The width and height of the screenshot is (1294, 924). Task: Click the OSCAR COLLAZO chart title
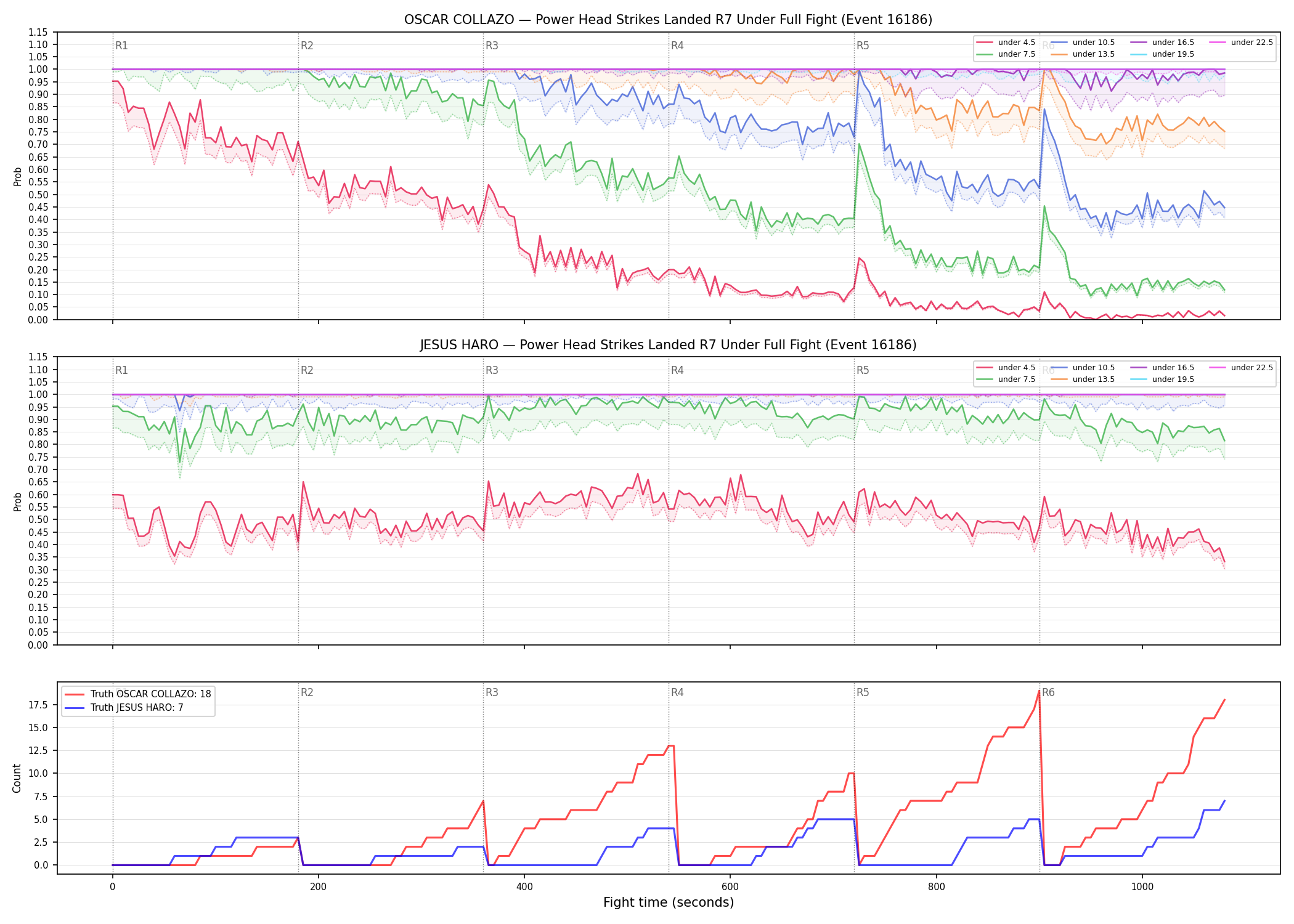click(x=668, y=20)
